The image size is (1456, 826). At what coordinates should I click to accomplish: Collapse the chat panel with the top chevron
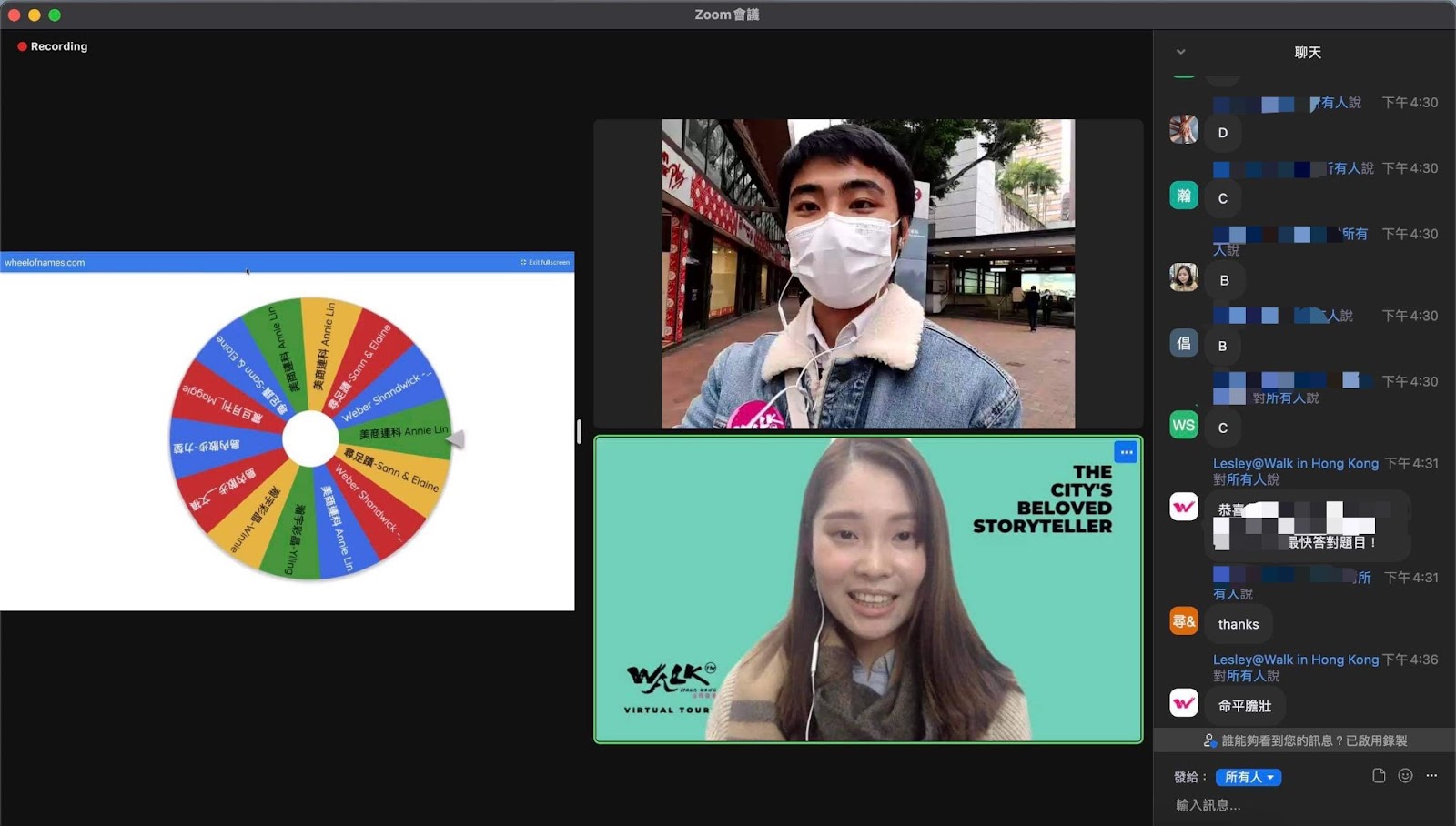pos(1180,52)
